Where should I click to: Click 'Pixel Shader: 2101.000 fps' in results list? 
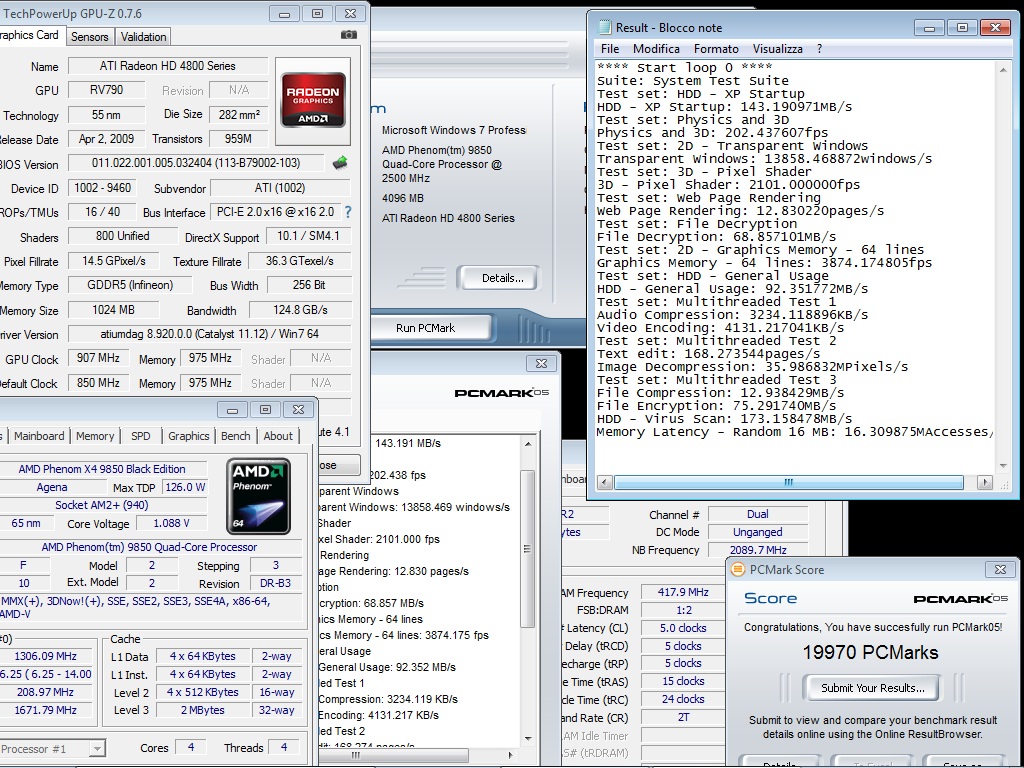(379, 539)
